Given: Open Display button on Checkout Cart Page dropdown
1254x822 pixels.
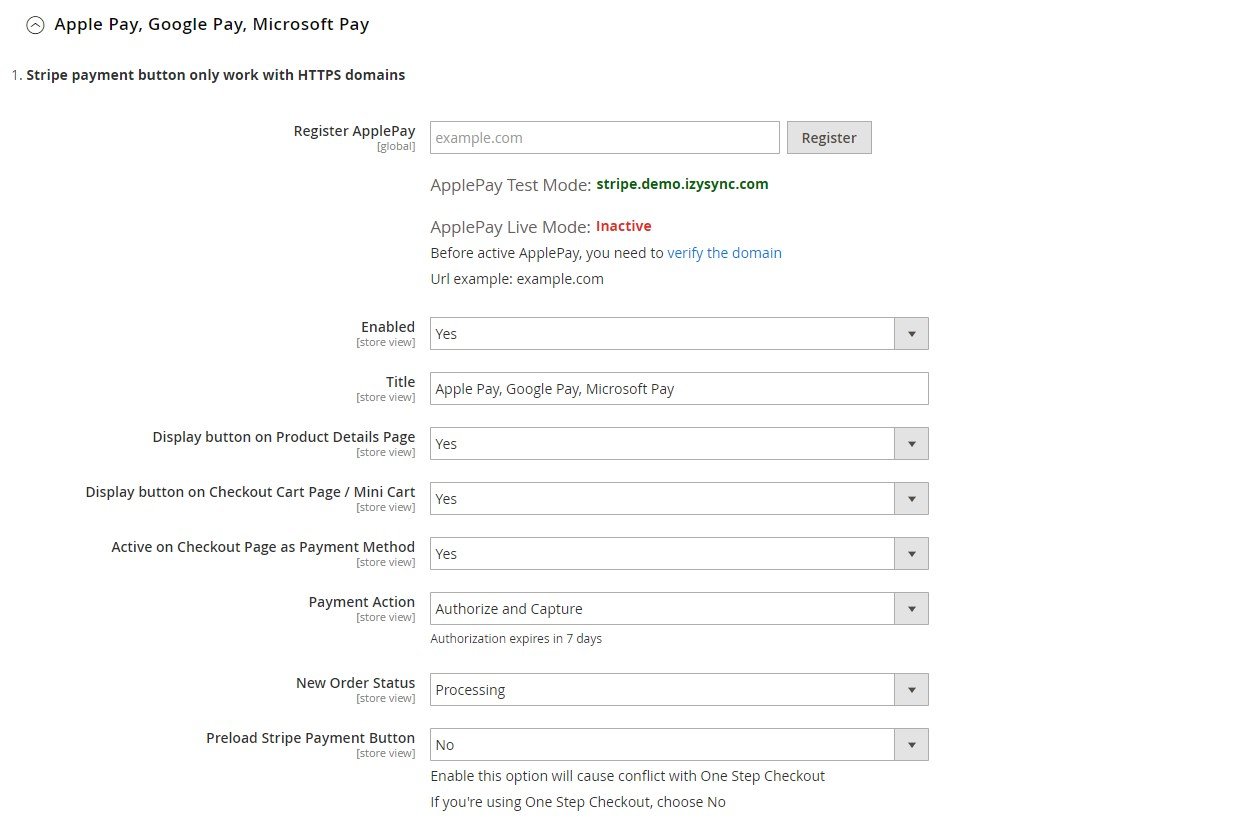Looking at the screenshot, I should click(x=679, y=499).
